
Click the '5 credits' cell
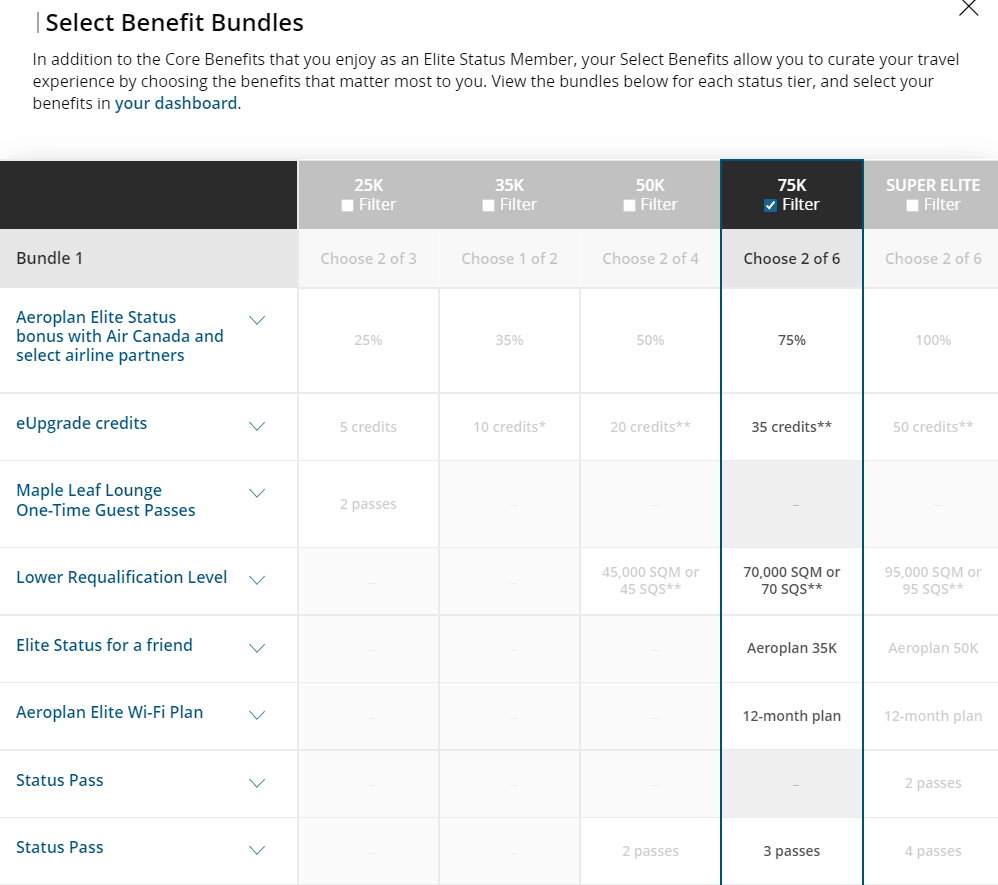[x=368, y=427]
